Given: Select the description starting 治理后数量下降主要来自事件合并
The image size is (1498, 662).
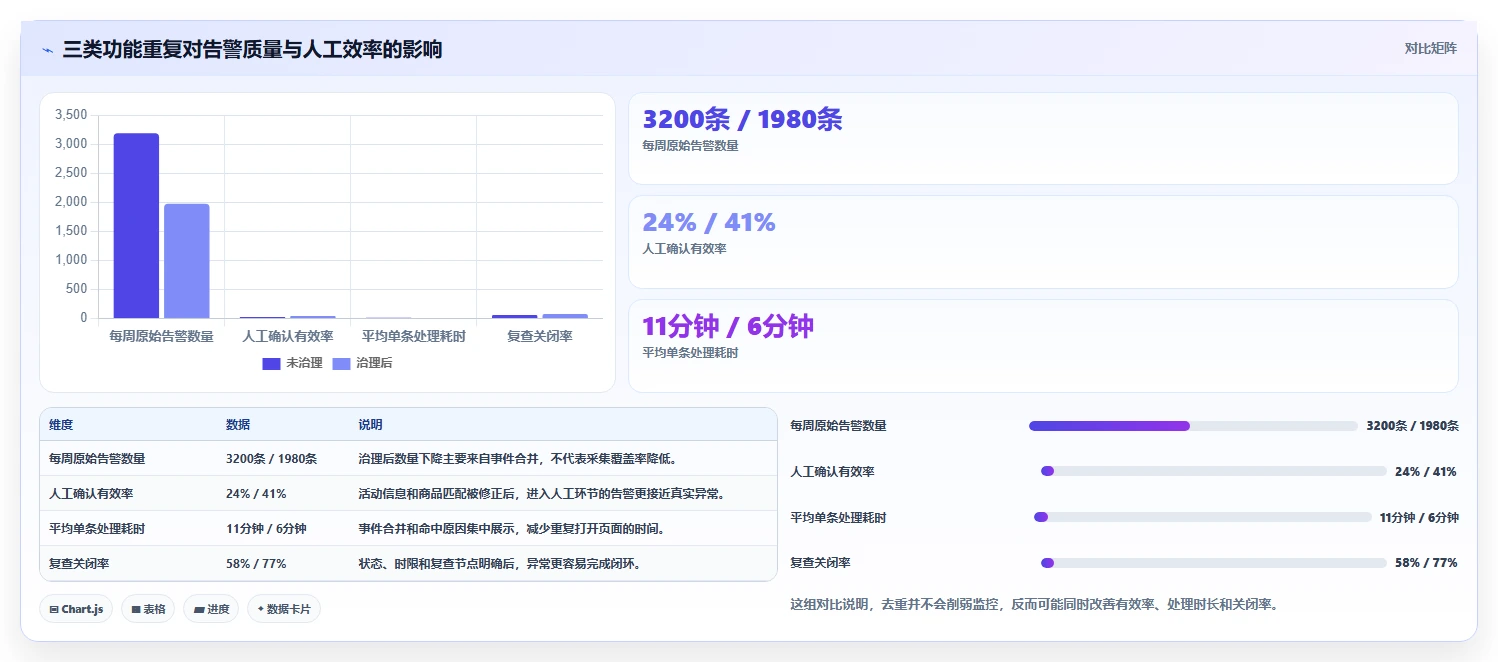Looking at the screenshot, I should tap(518, 459).
